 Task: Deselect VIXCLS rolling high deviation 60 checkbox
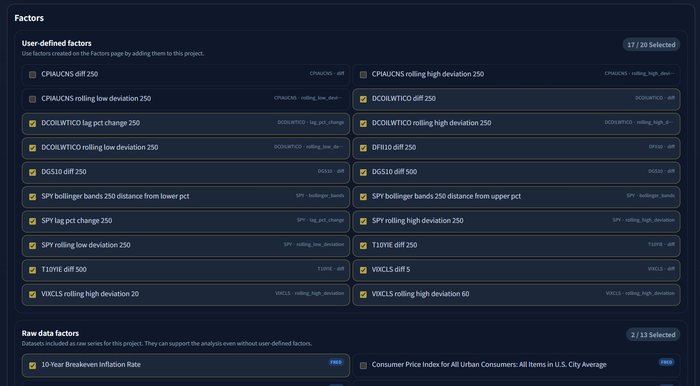pos(363,295)
